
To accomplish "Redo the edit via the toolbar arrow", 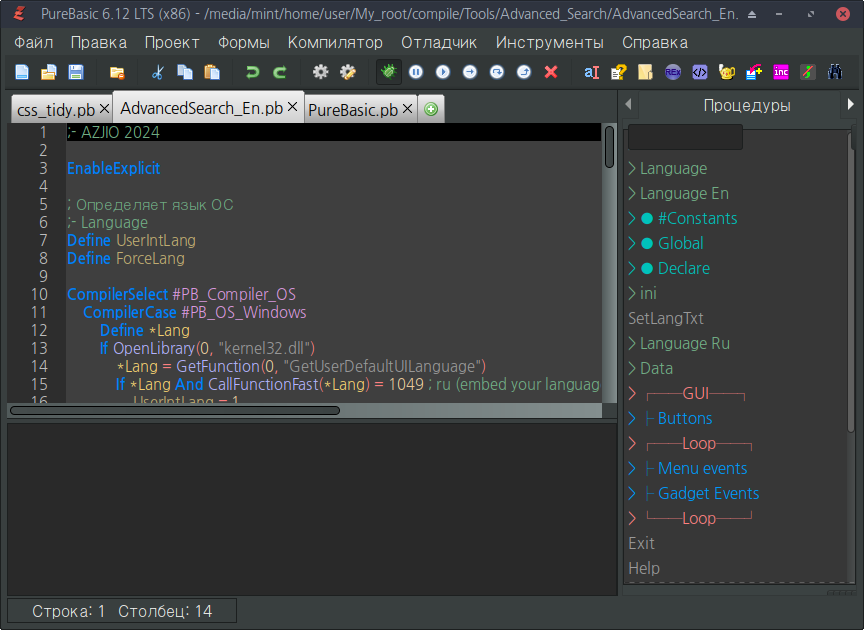I will 280,72.
